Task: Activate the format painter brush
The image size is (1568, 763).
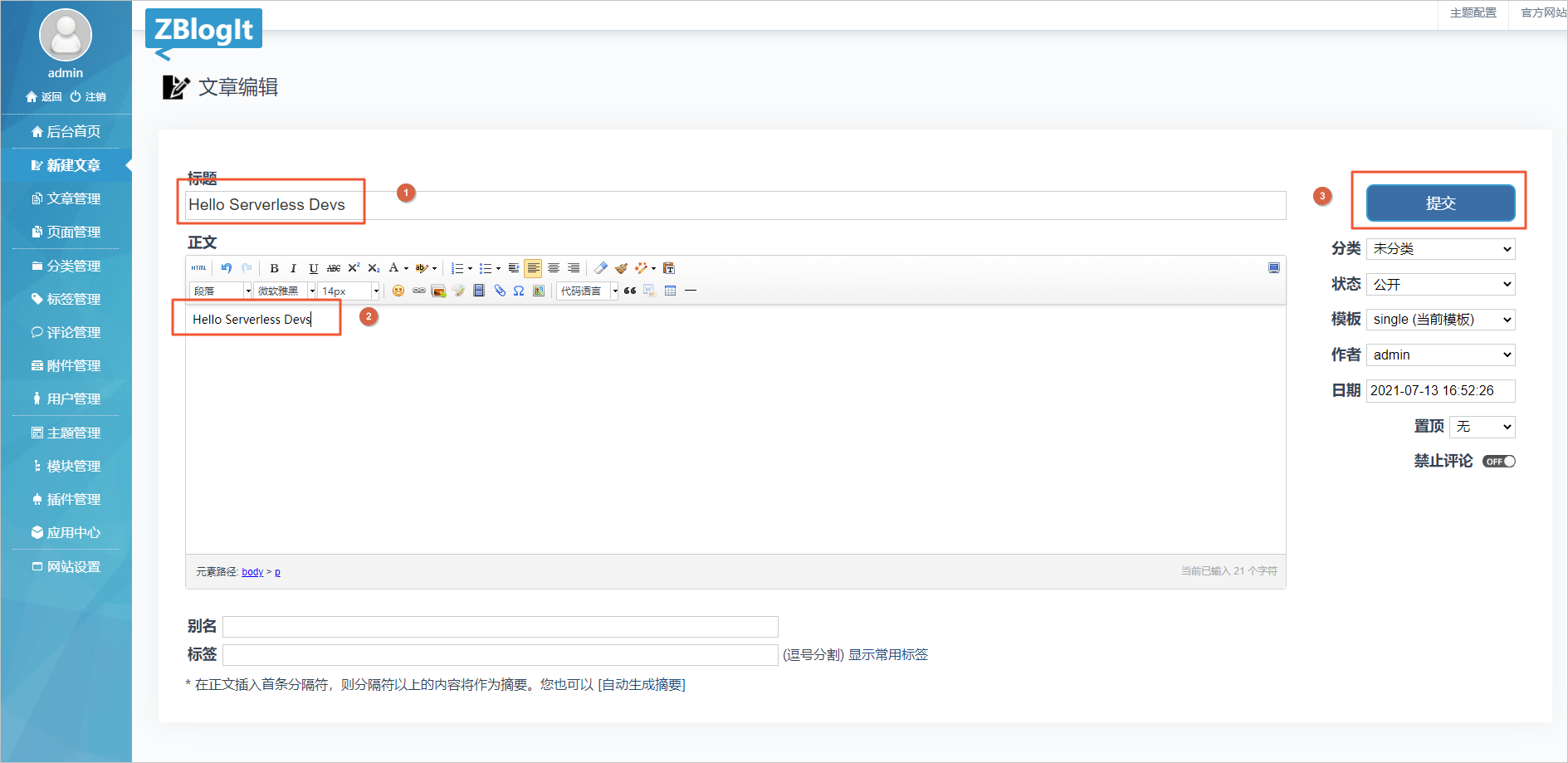Action: pos(621,268)
